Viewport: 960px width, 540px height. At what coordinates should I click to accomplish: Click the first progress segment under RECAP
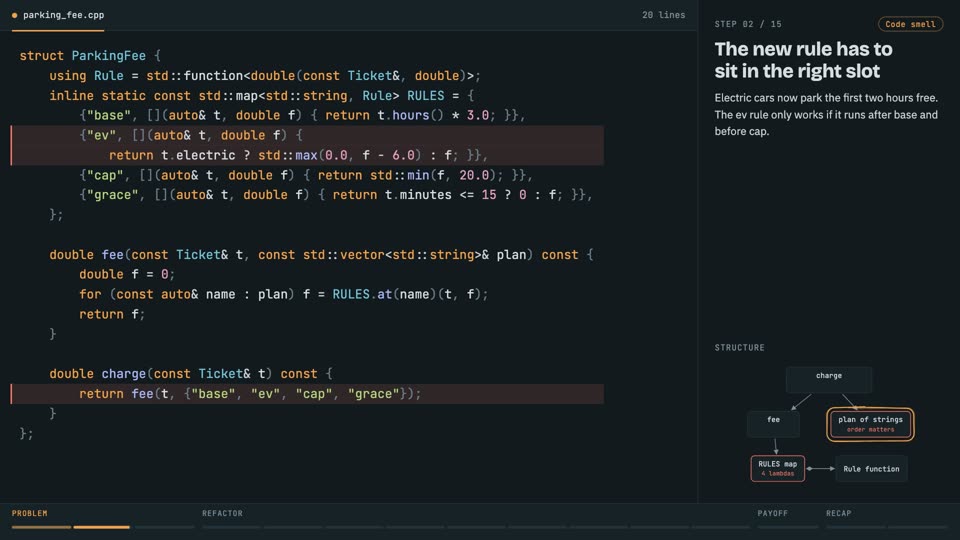[855, 527]
